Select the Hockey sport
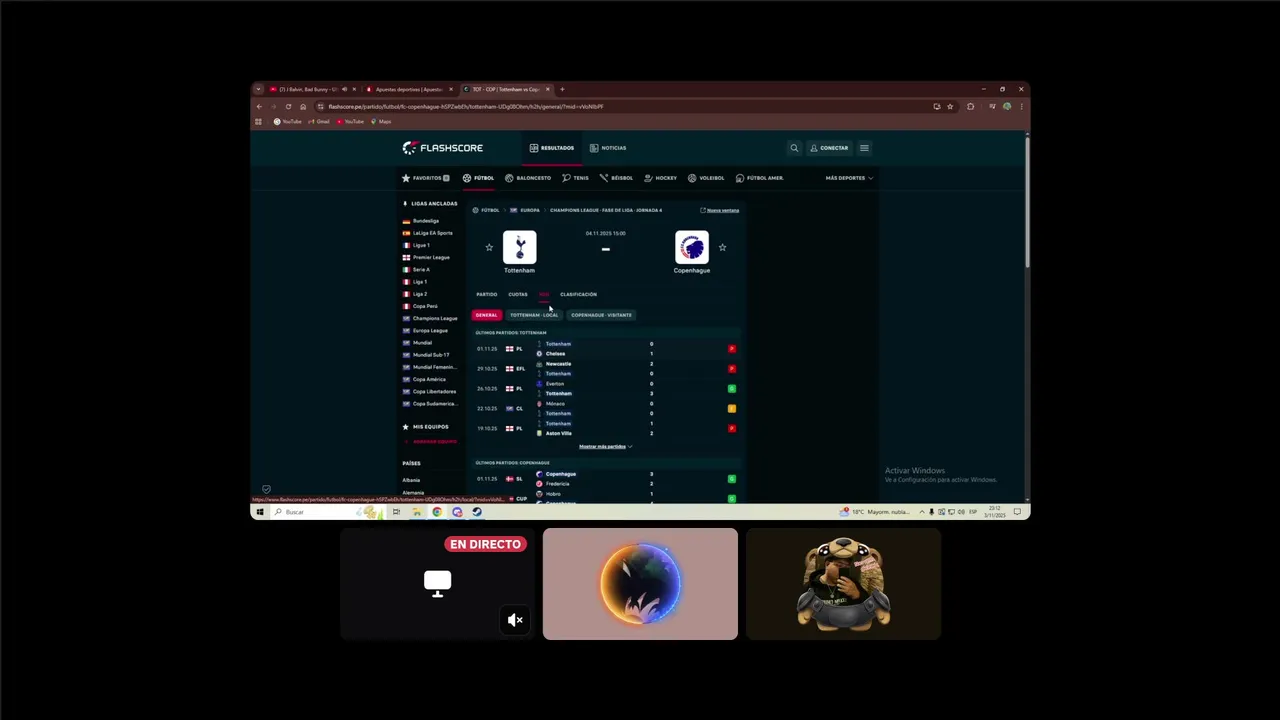 tap(661, 178)
